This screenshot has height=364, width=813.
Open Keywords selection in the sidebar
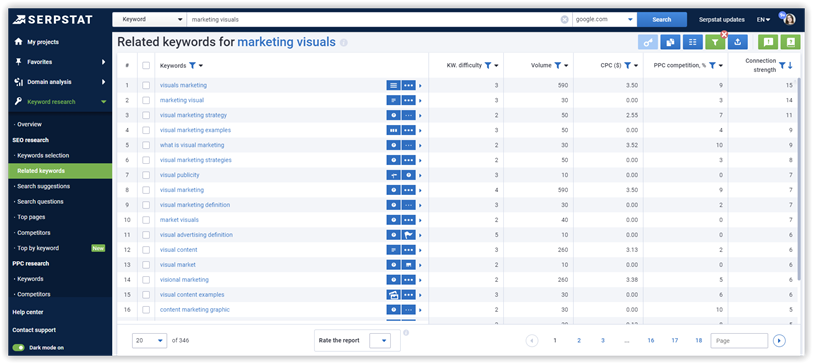click(x=43, y=156)
